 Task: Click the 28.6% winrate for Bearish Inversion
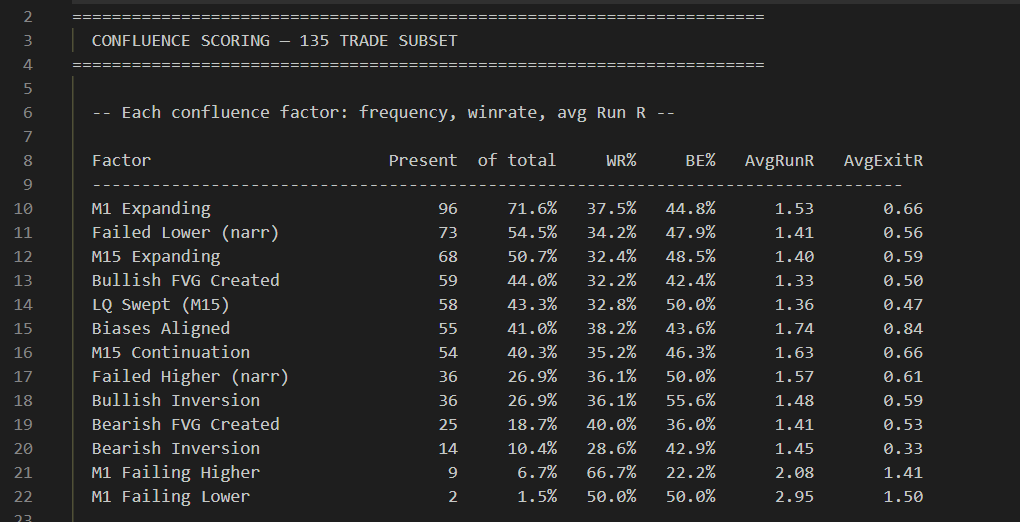coord(611,448)
